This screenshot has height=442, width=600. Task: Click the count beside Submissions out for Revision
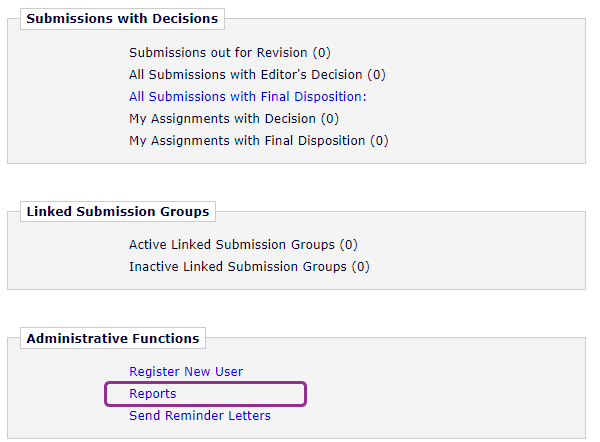(321, 52)
